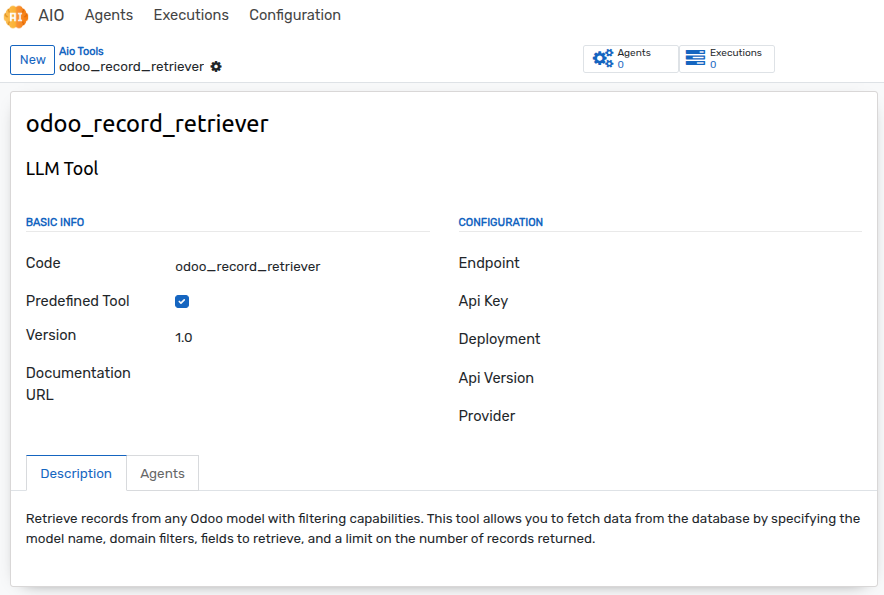Click the Code value odoo_record_retriever

point(247,266)
